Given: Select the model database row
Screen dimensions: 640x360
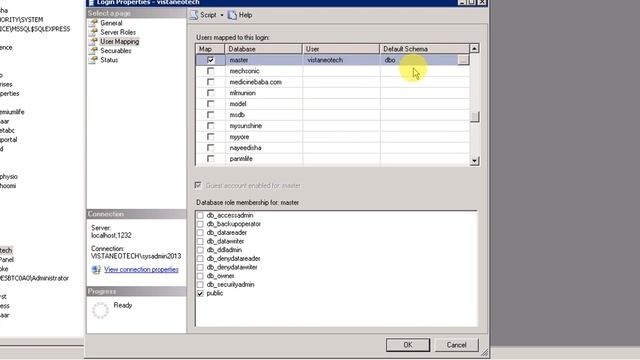Looking at the screenshot, I should (x=333, y=104).
